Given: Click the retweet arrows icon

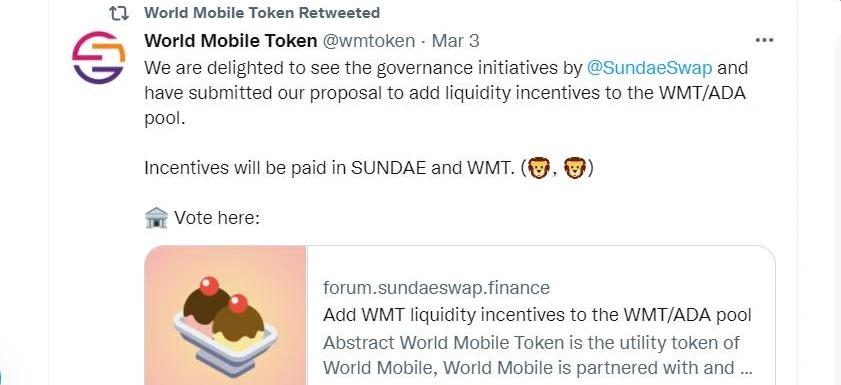Looking at the screenshot, I should point(119,13).
